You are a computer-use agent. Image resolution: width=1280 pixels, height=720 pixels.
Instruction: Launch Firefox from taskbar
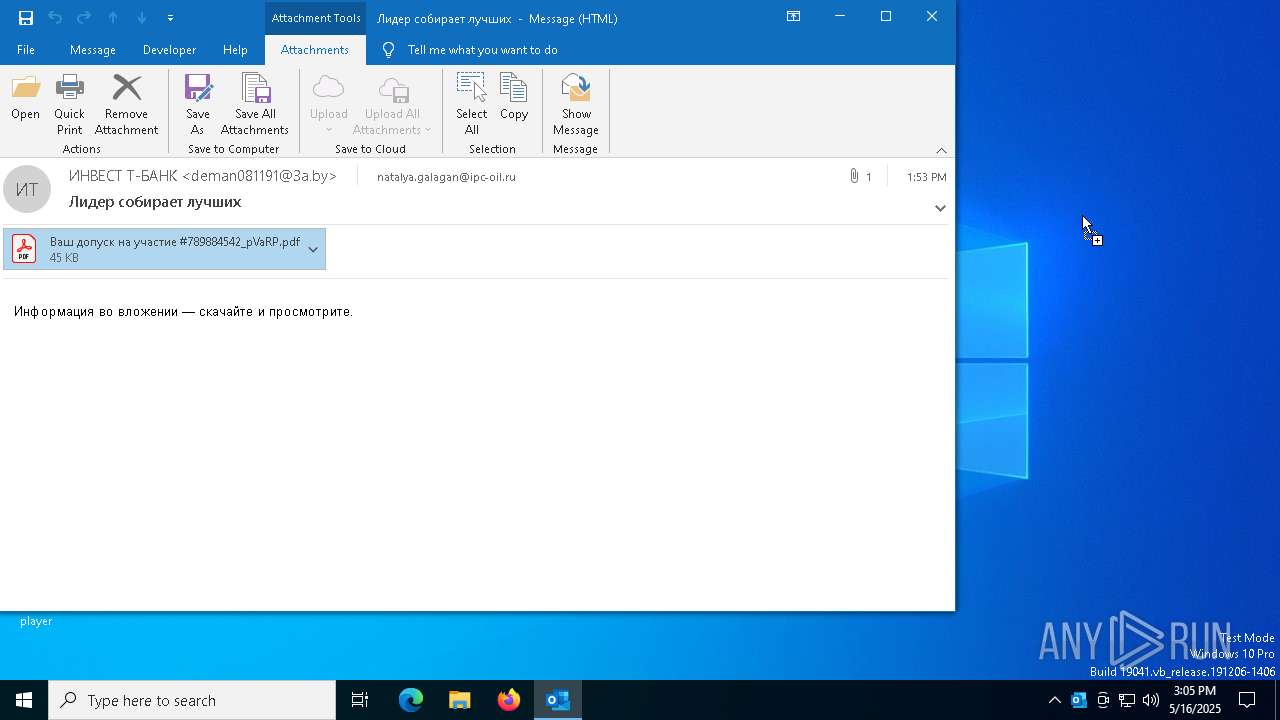[509, 700]
